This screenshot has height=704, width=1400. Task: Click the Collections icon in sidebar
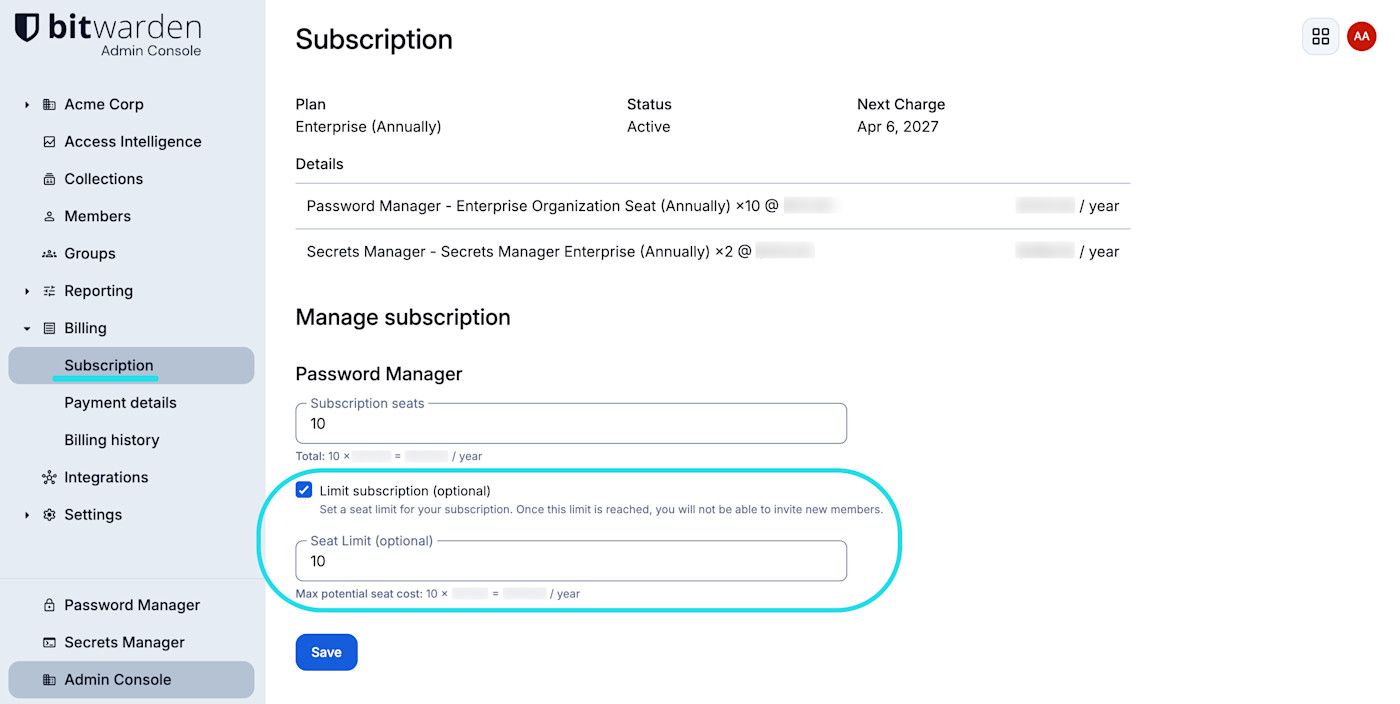pyautogui.click(x=49, y=179)
